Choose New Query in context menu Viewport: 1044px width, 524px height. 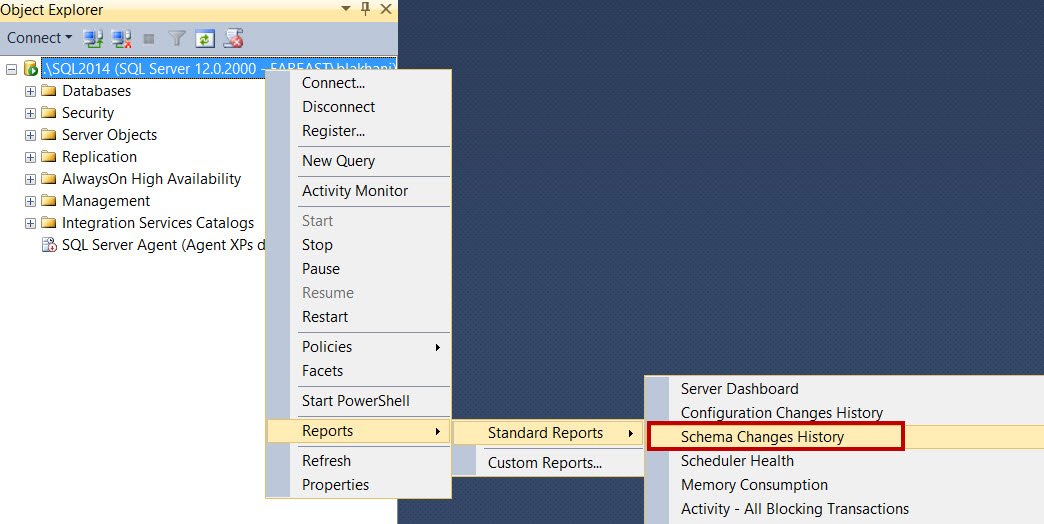(x=358, y=161)
